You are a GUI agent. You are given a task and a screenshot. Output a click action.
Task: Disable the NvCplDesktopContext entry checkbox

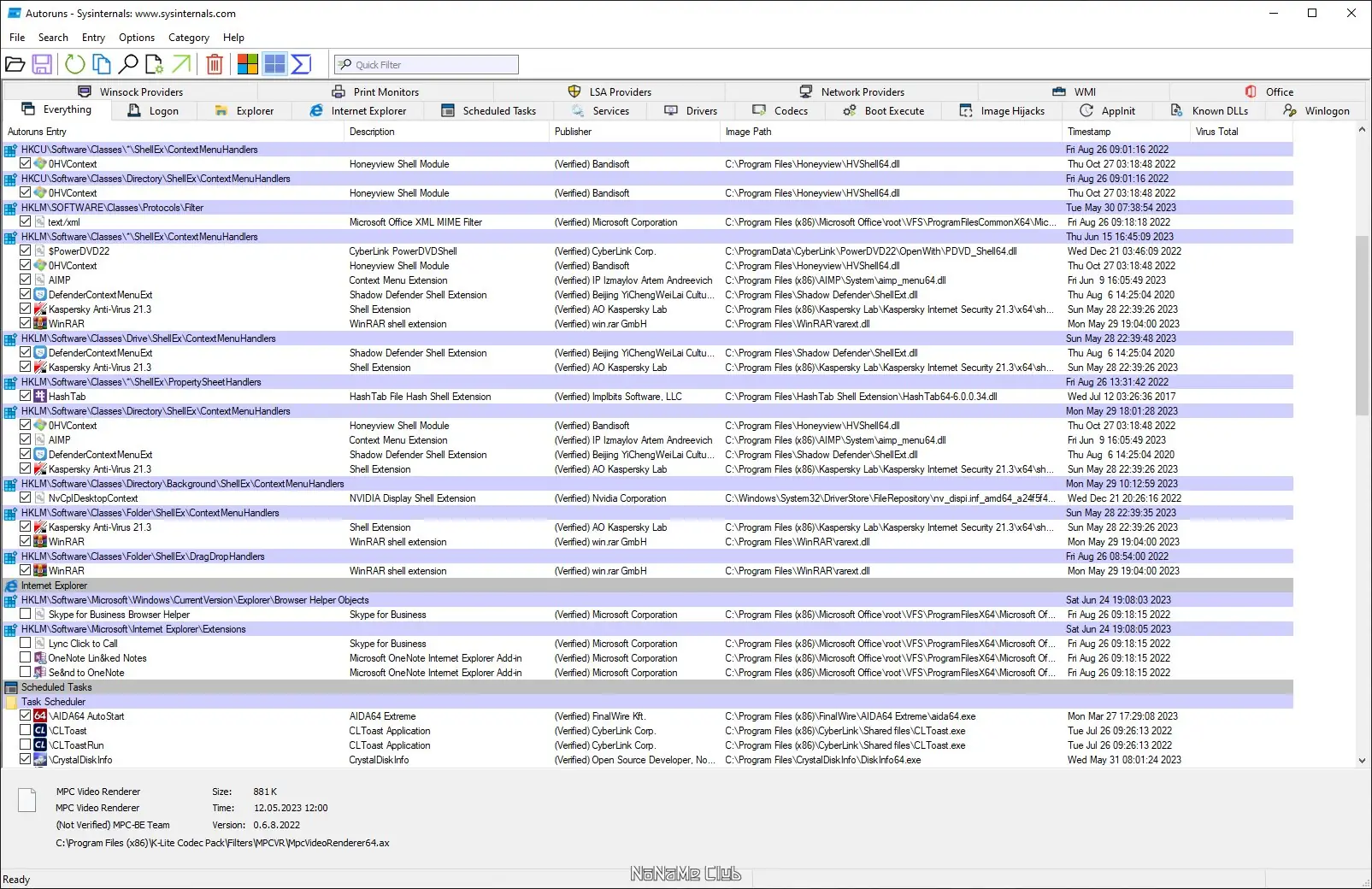[x=26, y=498]
